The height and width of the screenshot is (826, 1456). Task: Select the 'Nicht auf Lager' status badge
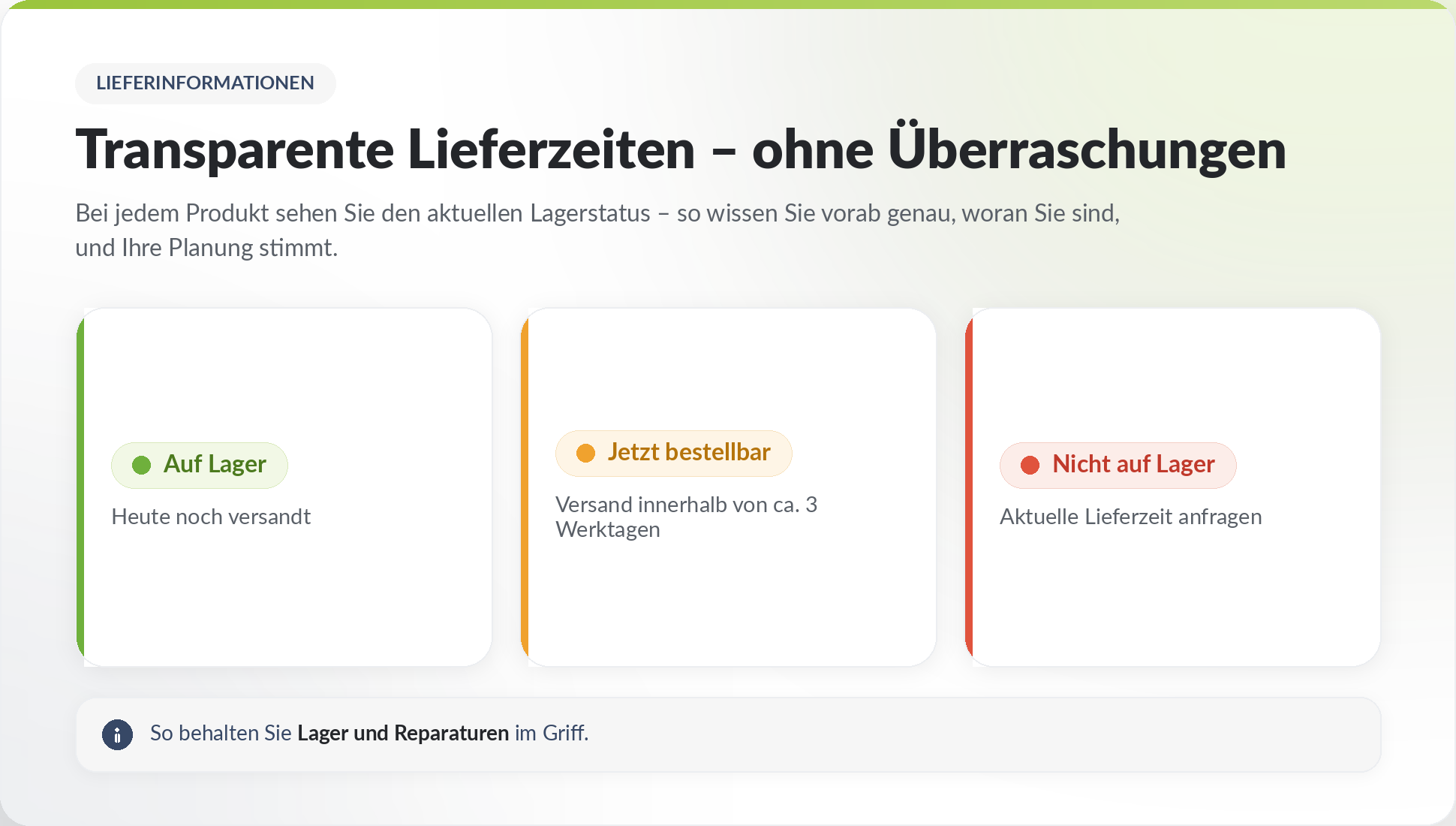point(1118,466)
